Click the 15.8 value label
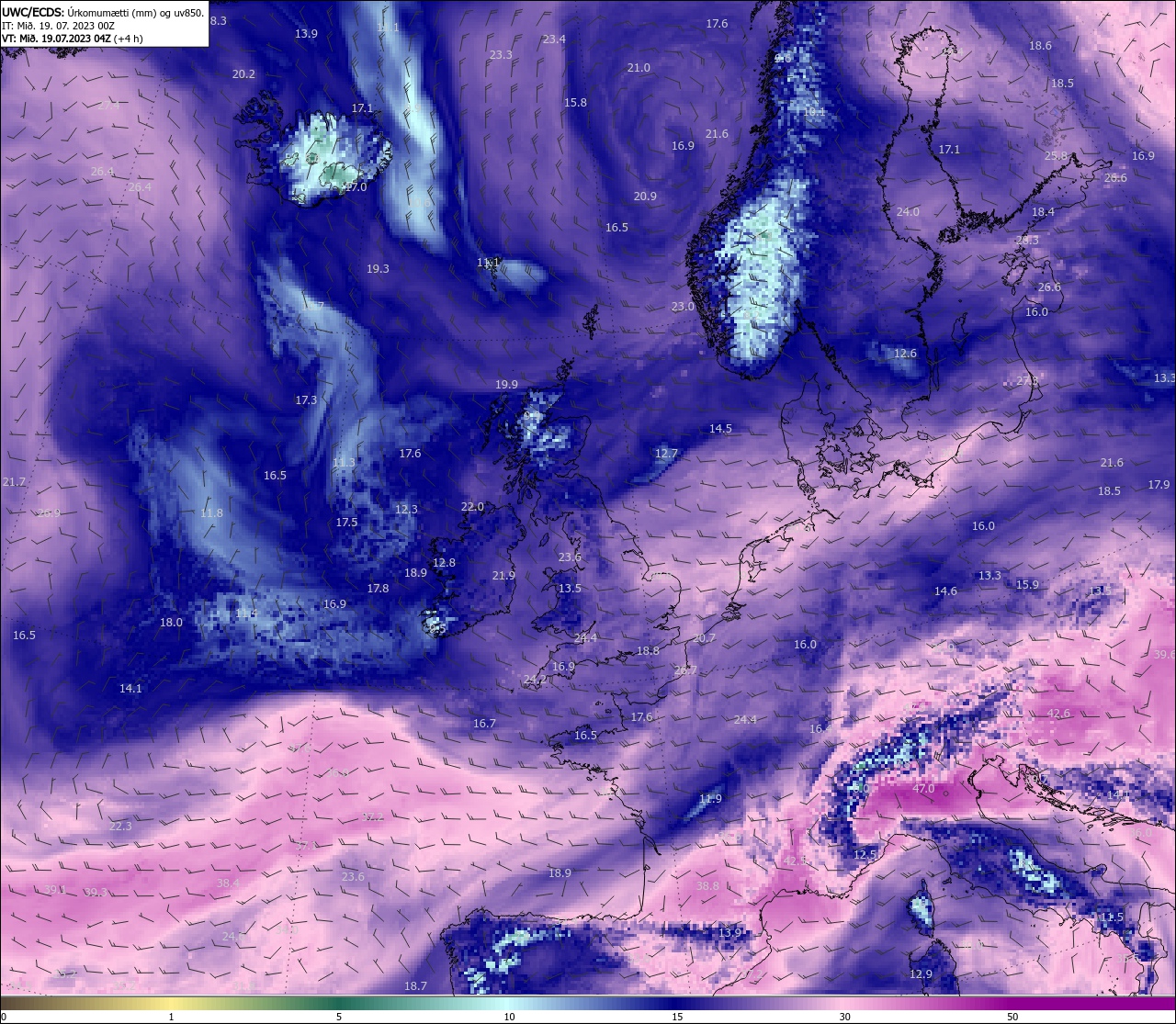1176x1024 pixels. [x=575, y=102]
